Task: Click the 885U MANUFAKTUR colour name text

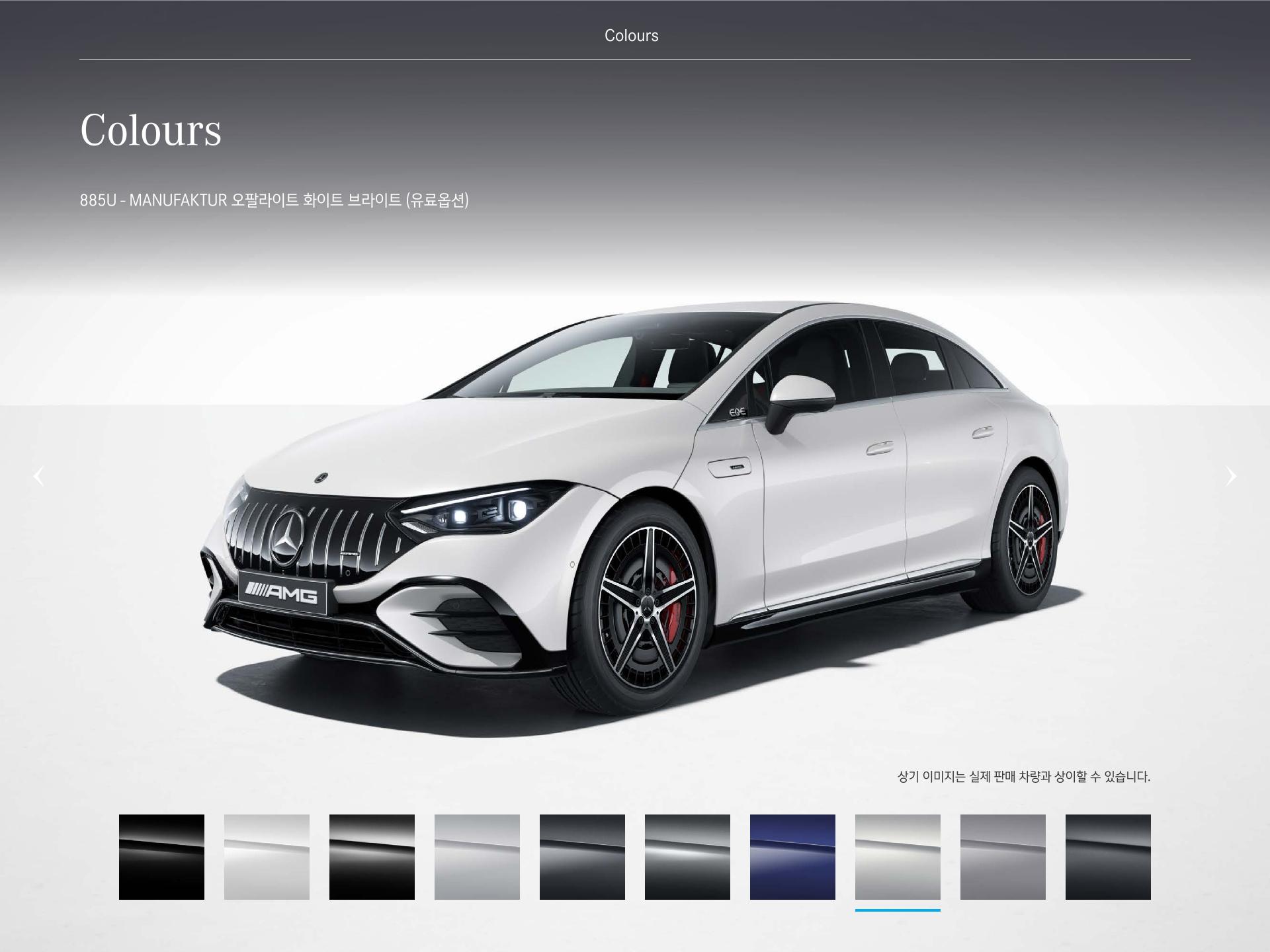Action: point(275,200)
